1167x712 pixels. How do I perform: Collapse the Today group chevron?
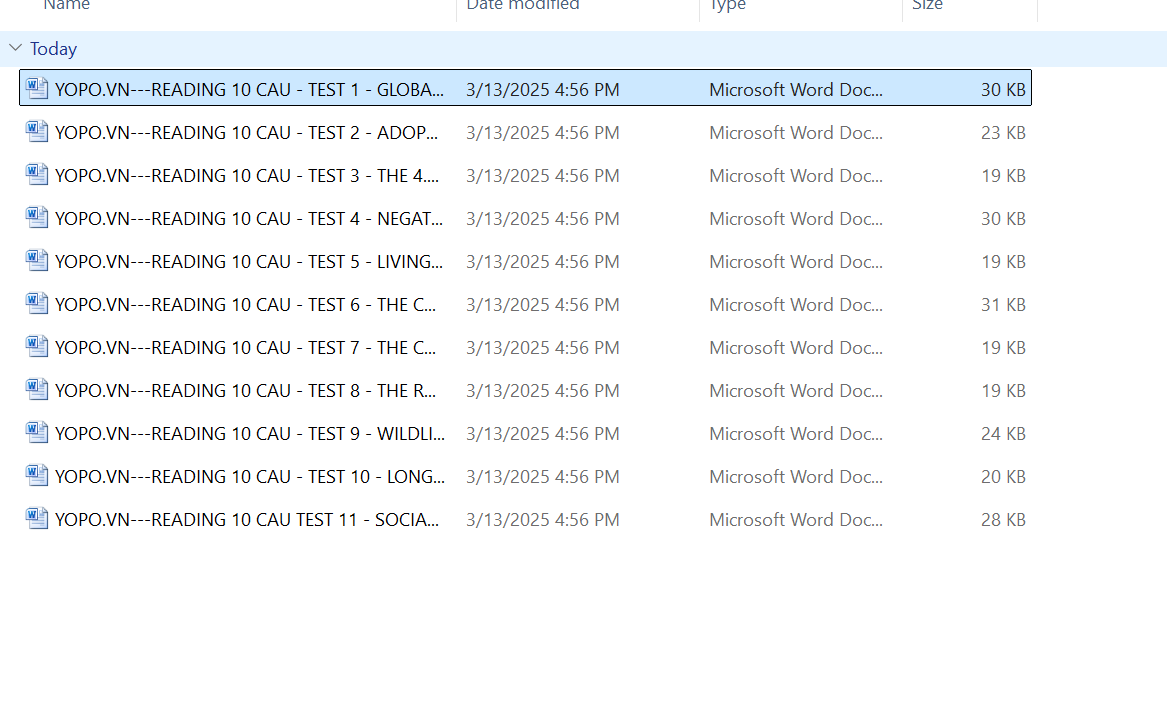(15, 48)
